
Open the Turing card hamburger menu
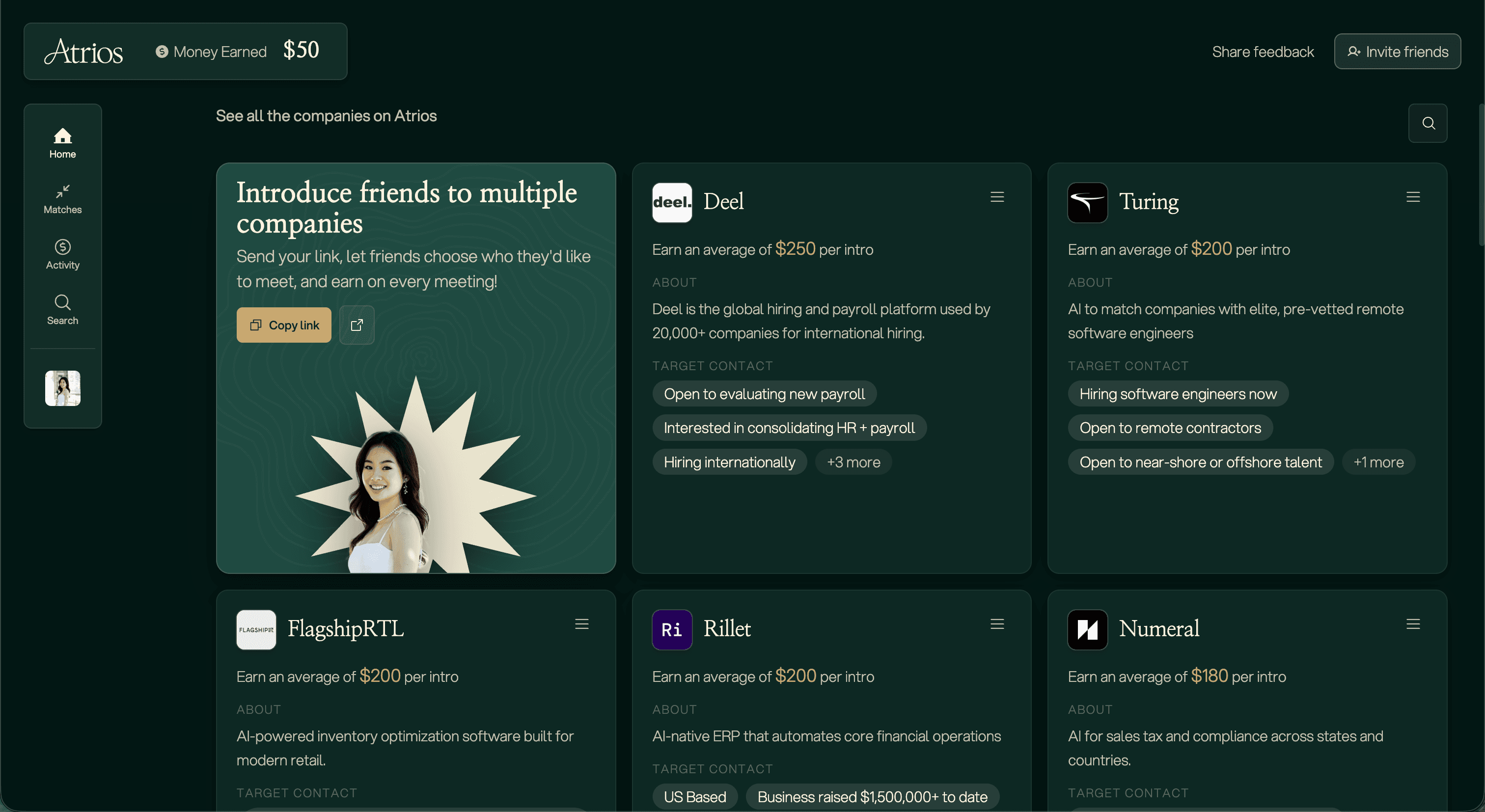[x=1413, y=197]
